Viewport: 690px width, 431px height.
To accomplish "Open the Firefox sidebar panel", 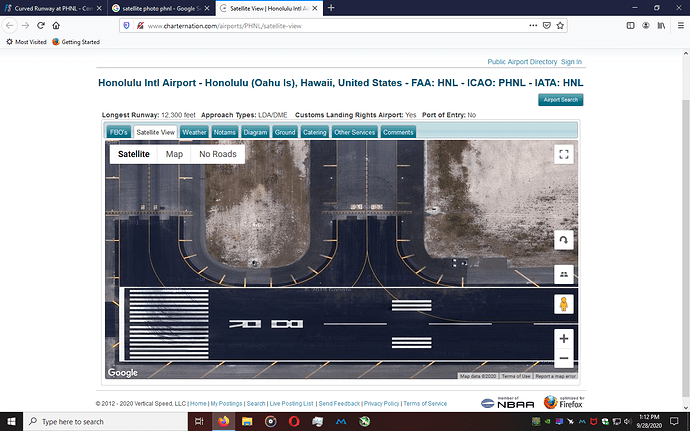I will [631, 26].
